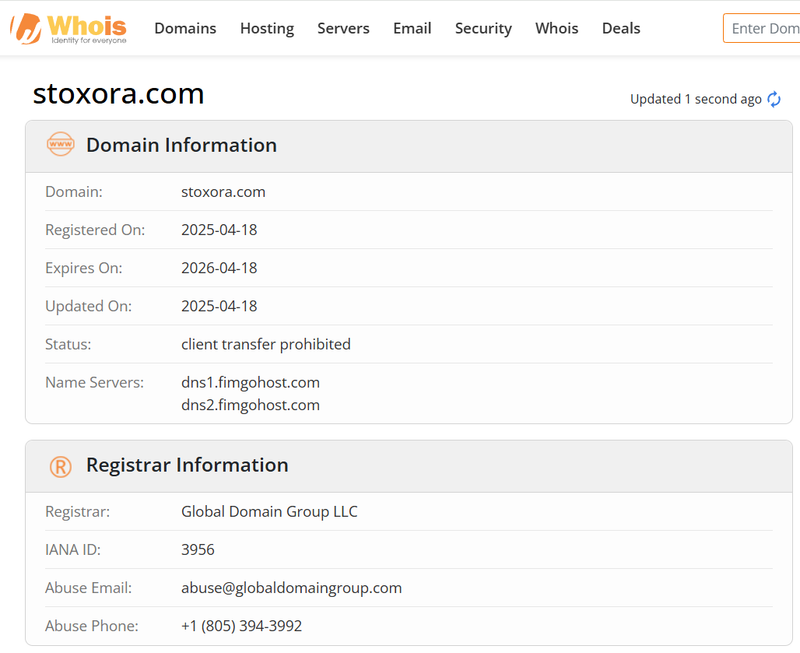
Task: Click the Domain value stoxora.com
Action: 223,192
